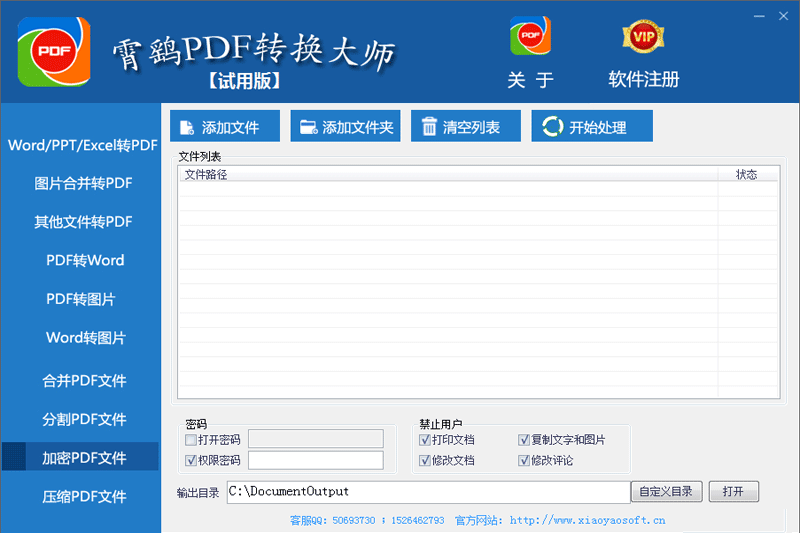Click the 权限密码 input field
Screen dimensions: 800x533
click(x=316, y=460)
